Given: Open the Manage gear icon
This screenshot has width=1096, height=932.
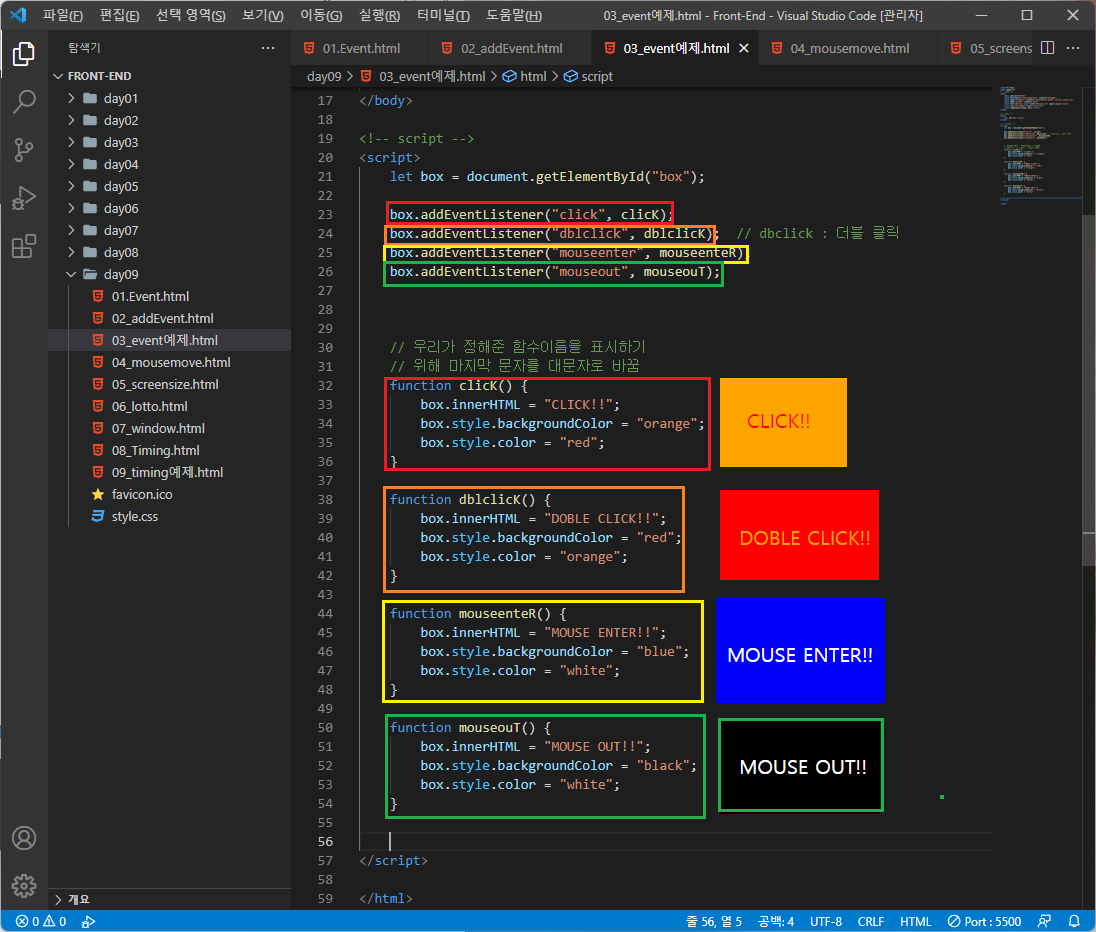Looking at the screenshot, I should coord(24,885).
